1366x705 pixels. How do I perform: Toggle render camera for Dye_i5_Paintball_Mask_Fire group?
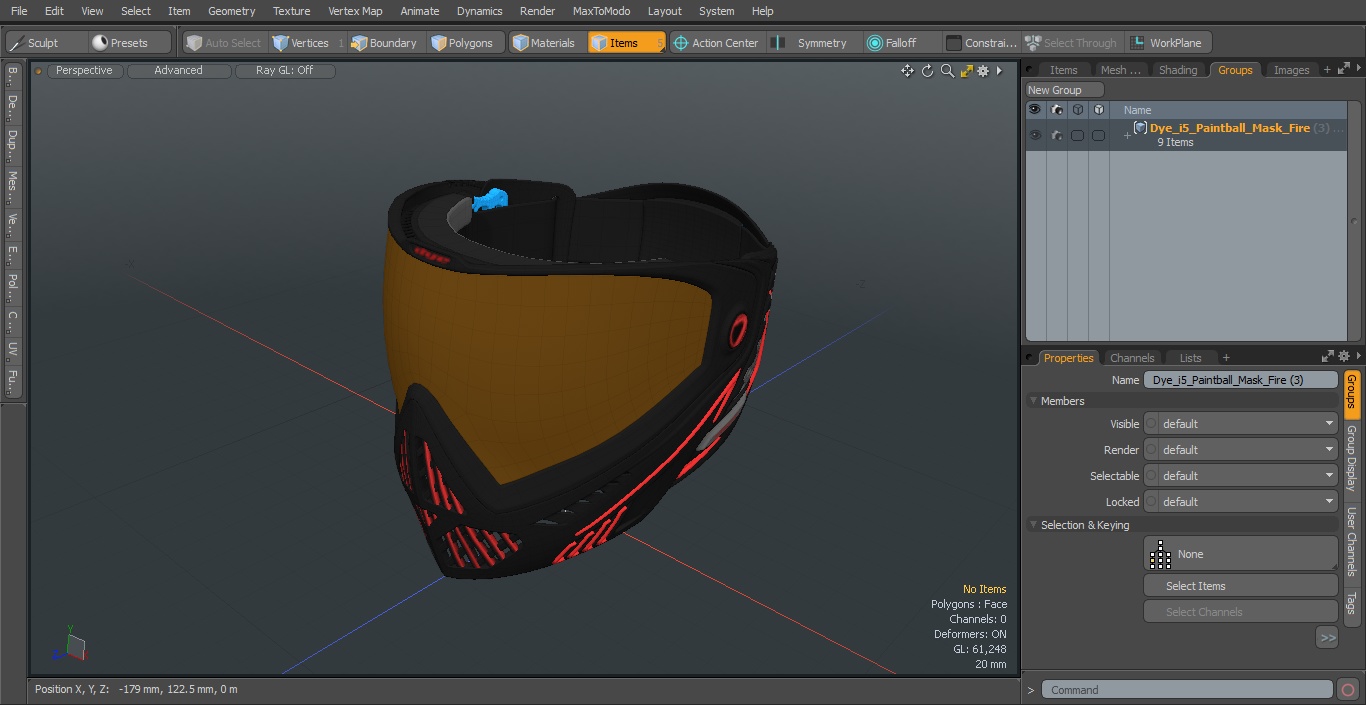pyautogui.click(x=1057, y=135)
